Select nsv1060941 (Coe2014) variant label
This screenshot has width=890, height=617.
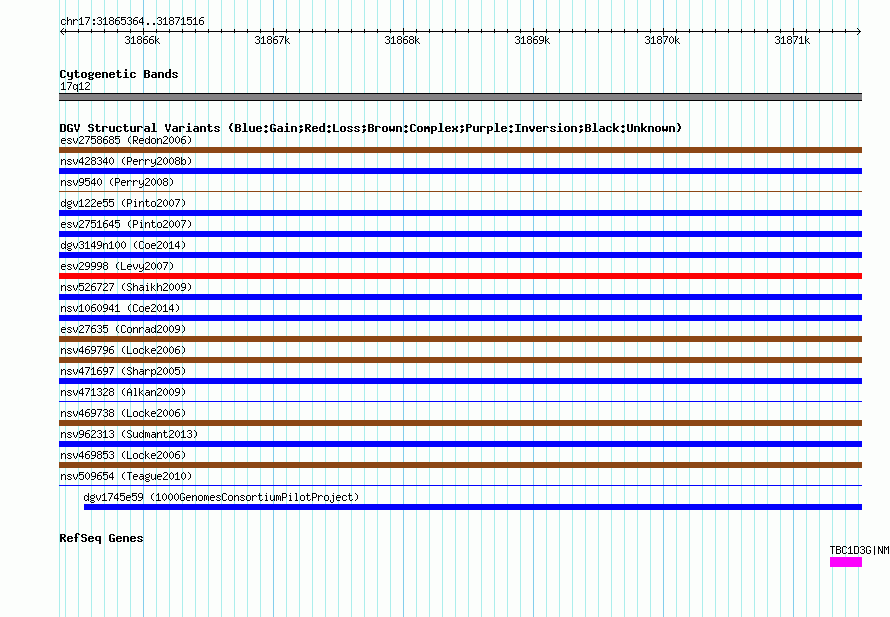pos(120,308)
